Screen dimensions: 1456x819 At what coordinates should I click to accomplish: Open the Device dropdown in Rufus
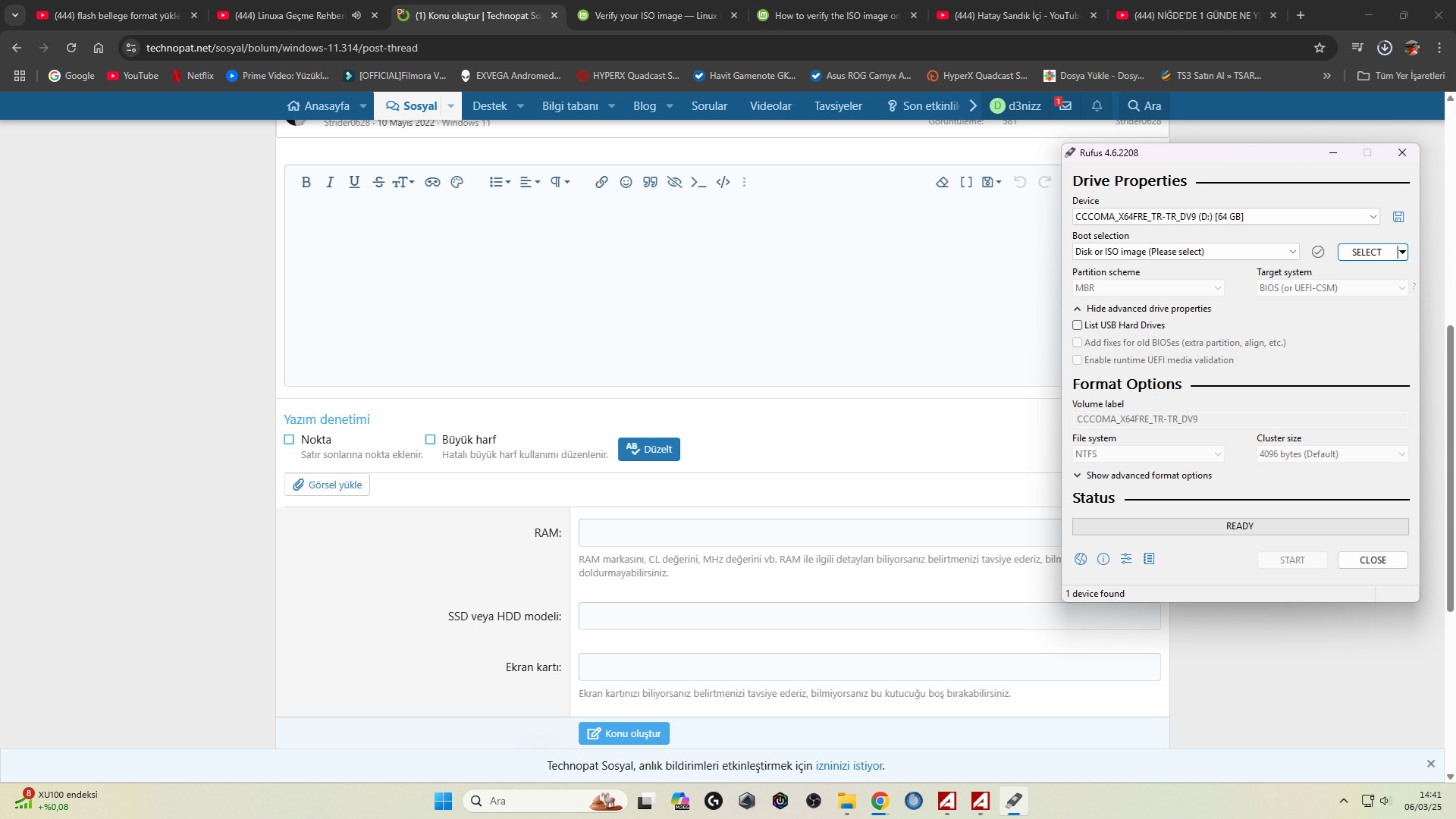click(1225, 217)
